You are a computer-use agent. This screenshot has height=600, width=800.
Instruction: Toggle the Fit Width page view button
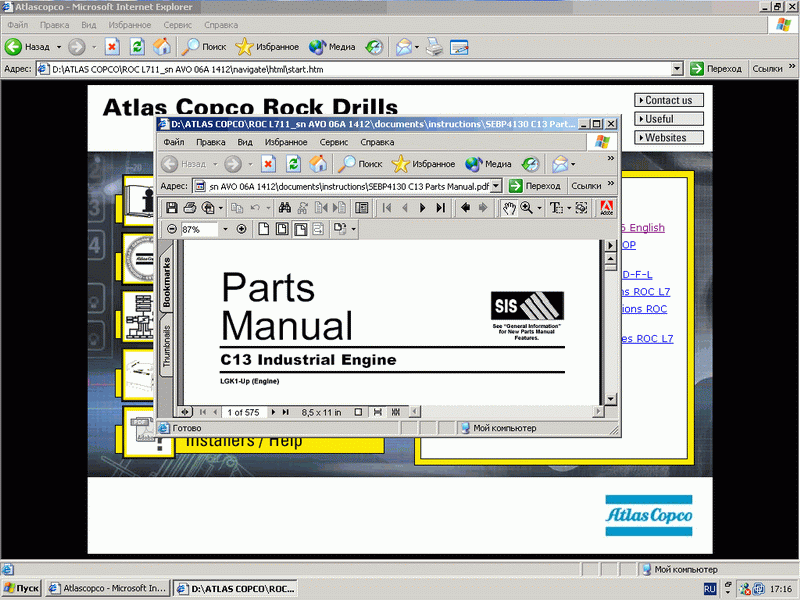tap(299, 229)
